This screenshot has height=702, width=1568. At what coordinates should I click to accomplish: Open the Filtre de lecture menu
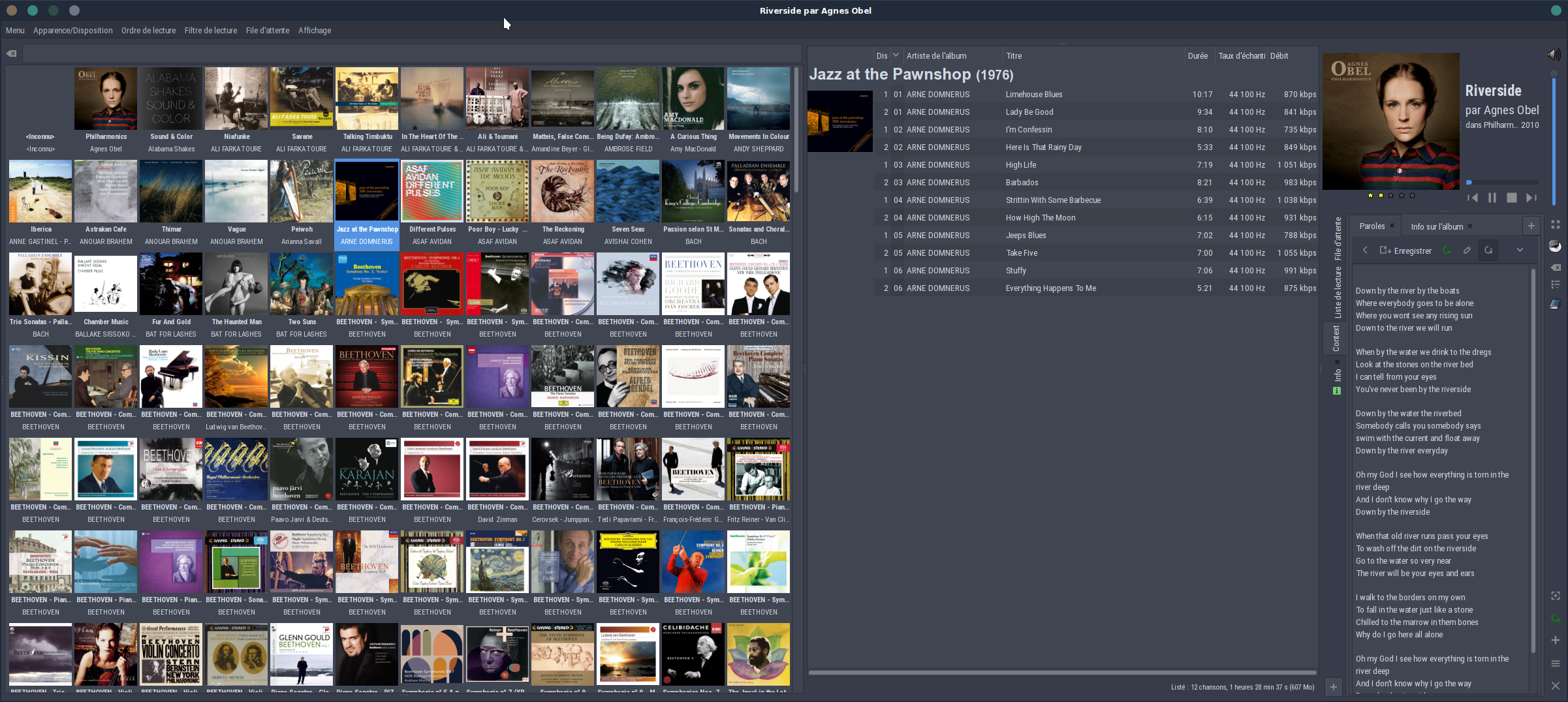[211, 31]
